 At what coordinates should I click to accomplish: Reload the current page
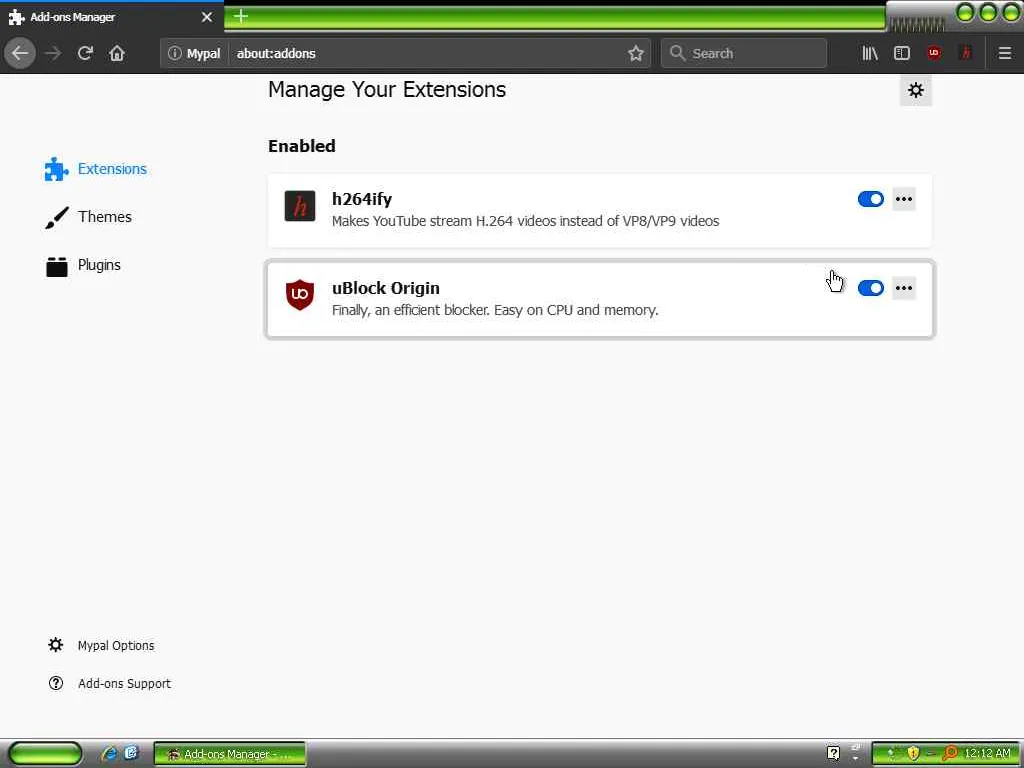point(85,53)
